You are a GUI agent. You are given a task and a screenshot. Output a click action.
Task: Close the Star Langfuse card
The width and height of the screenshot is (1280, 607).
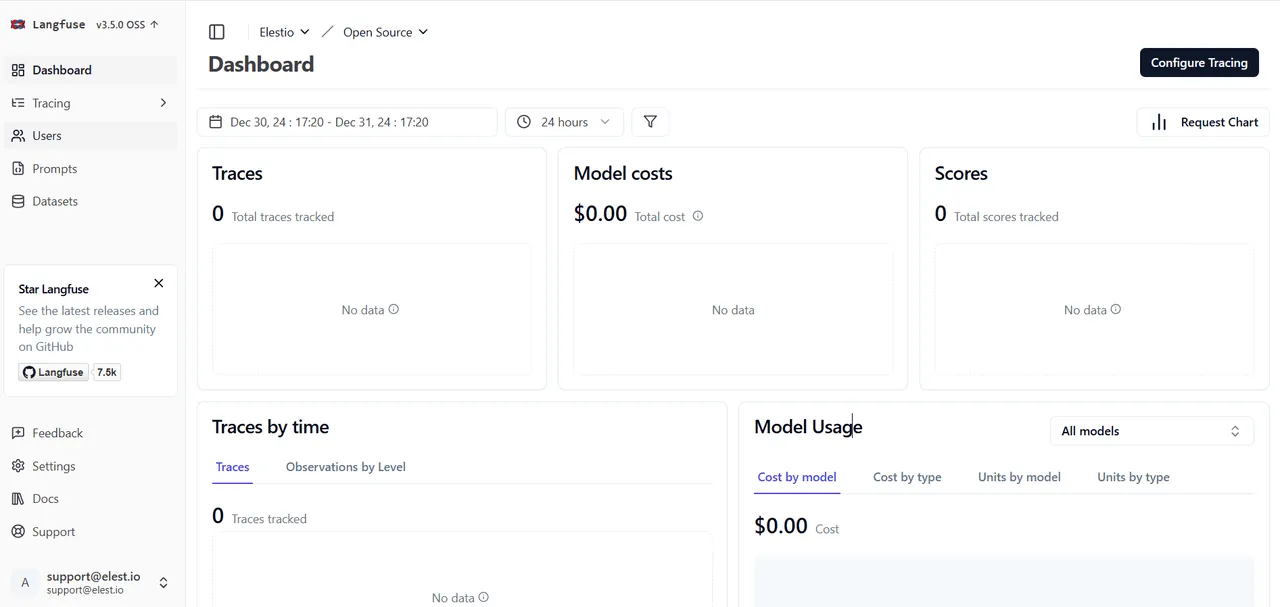click(x=158, y=283)
